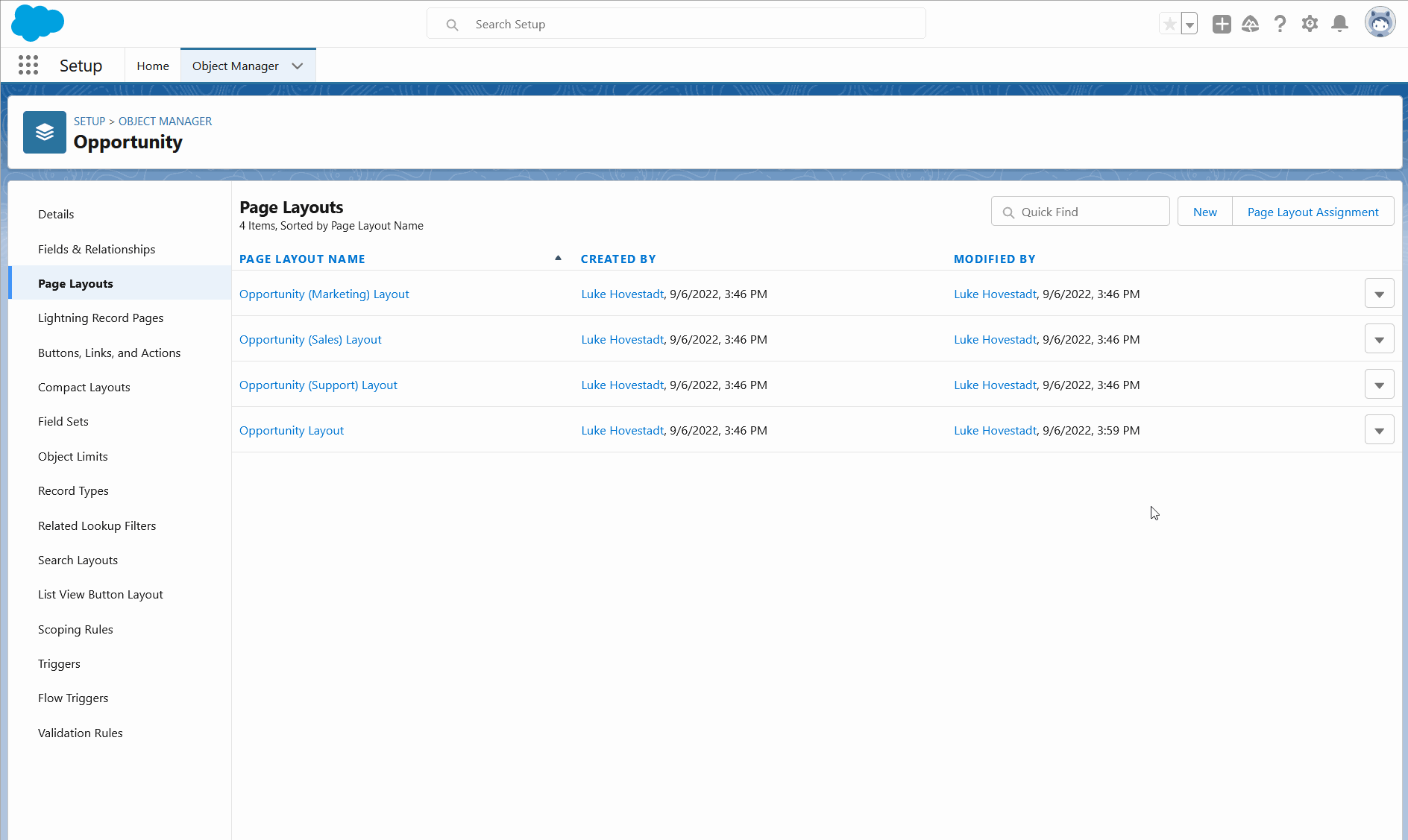This screenshot has width=1408, height=840.
Task: Open Object Limits in sidebar
Action: click(x=73, y=457)
